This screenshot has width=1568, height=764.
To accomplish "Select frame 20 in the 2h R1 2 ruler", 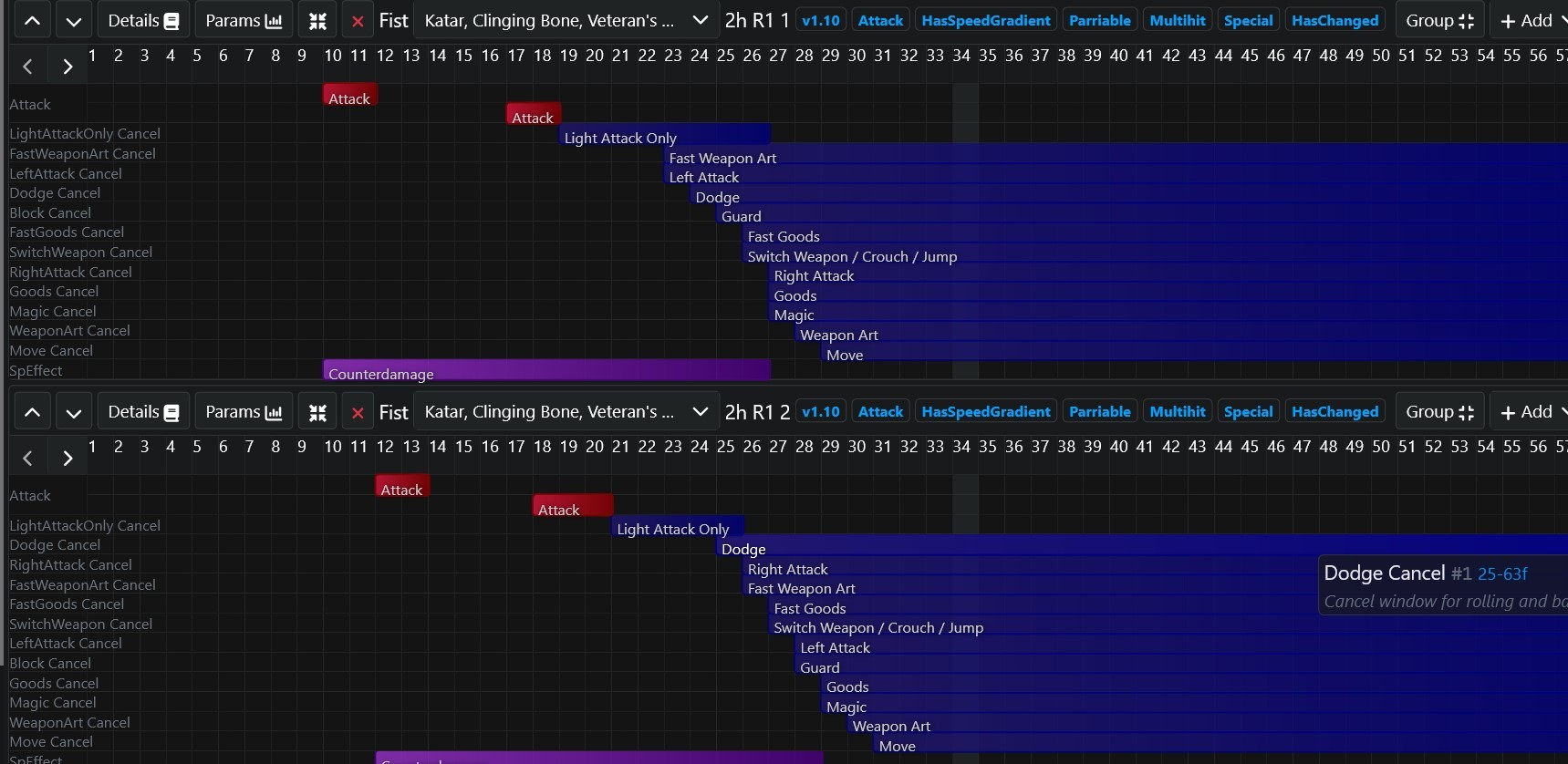I will tap(595, 447).
